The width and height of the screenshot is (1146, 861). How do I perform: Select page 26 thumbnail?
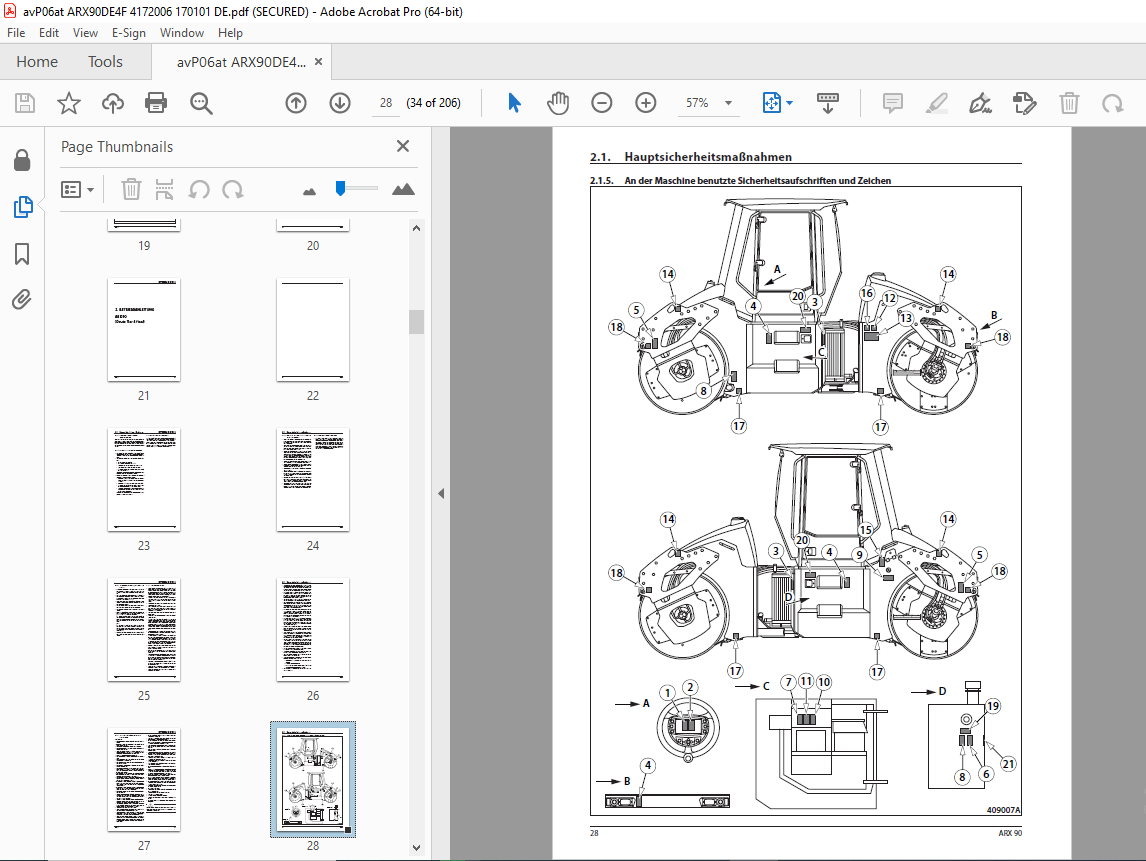(313, 629)
